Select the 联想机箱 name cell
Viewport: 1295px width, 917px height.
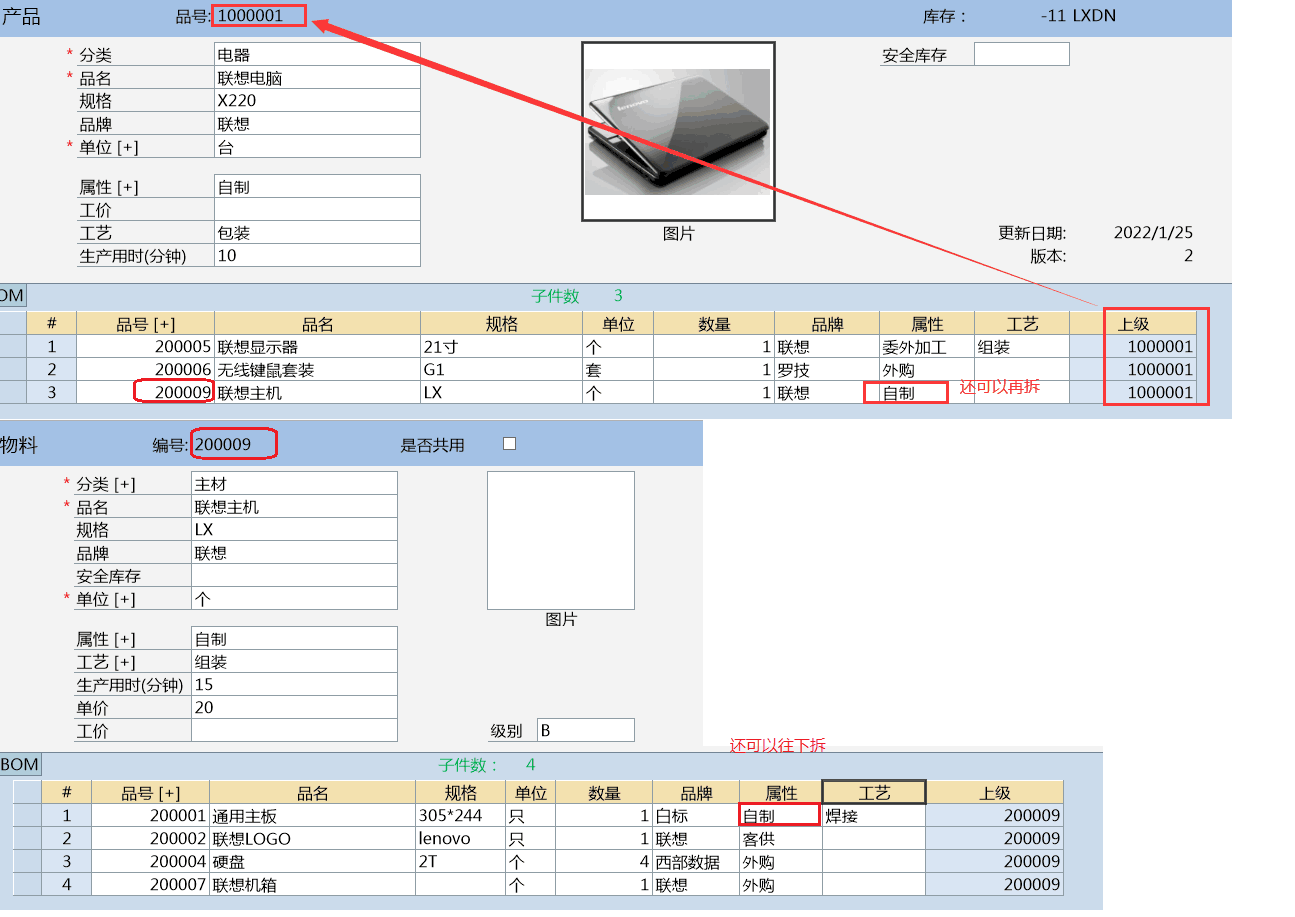coord(312,885)
